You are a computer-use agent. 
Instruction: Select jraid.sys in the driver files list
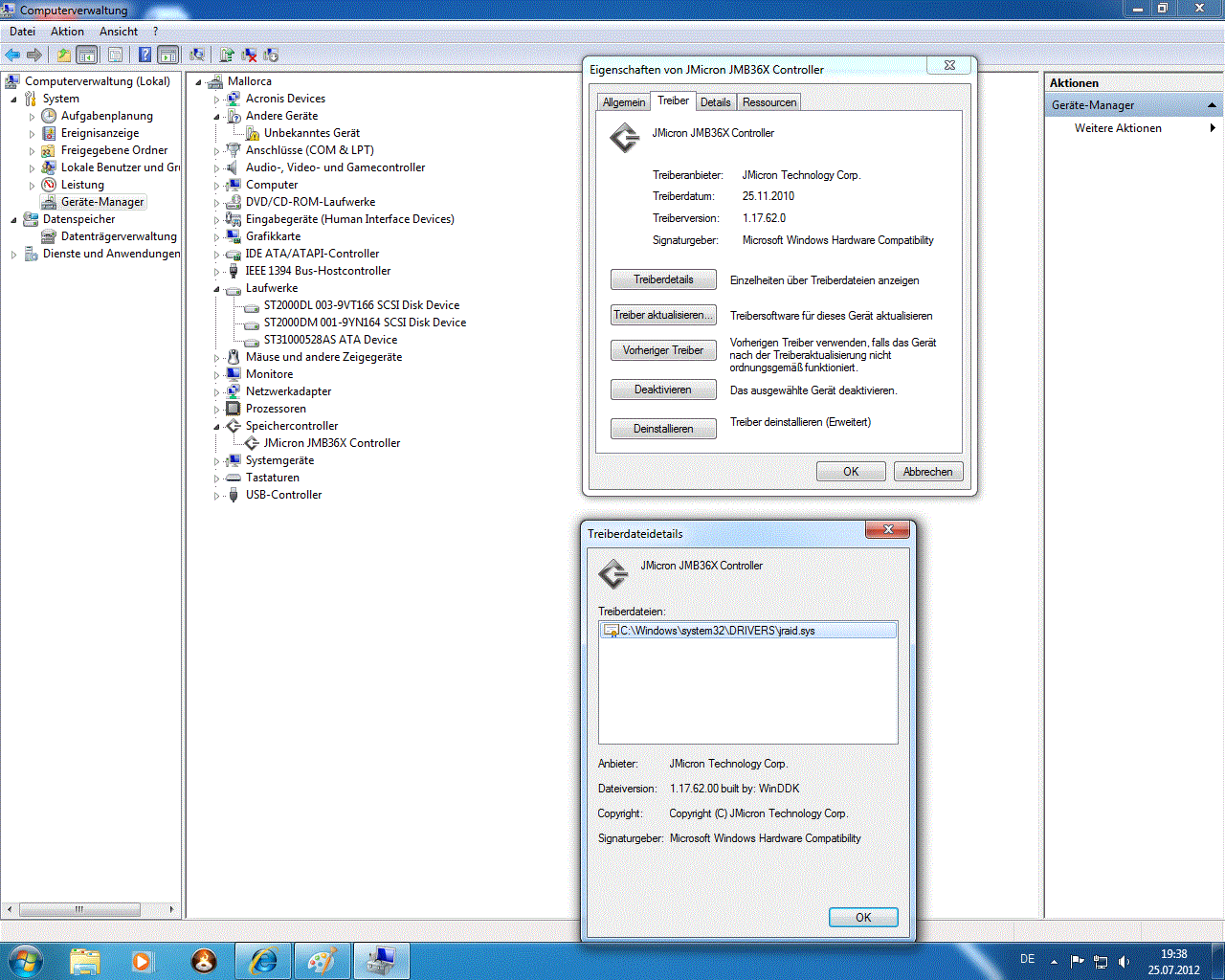[747, 631]
